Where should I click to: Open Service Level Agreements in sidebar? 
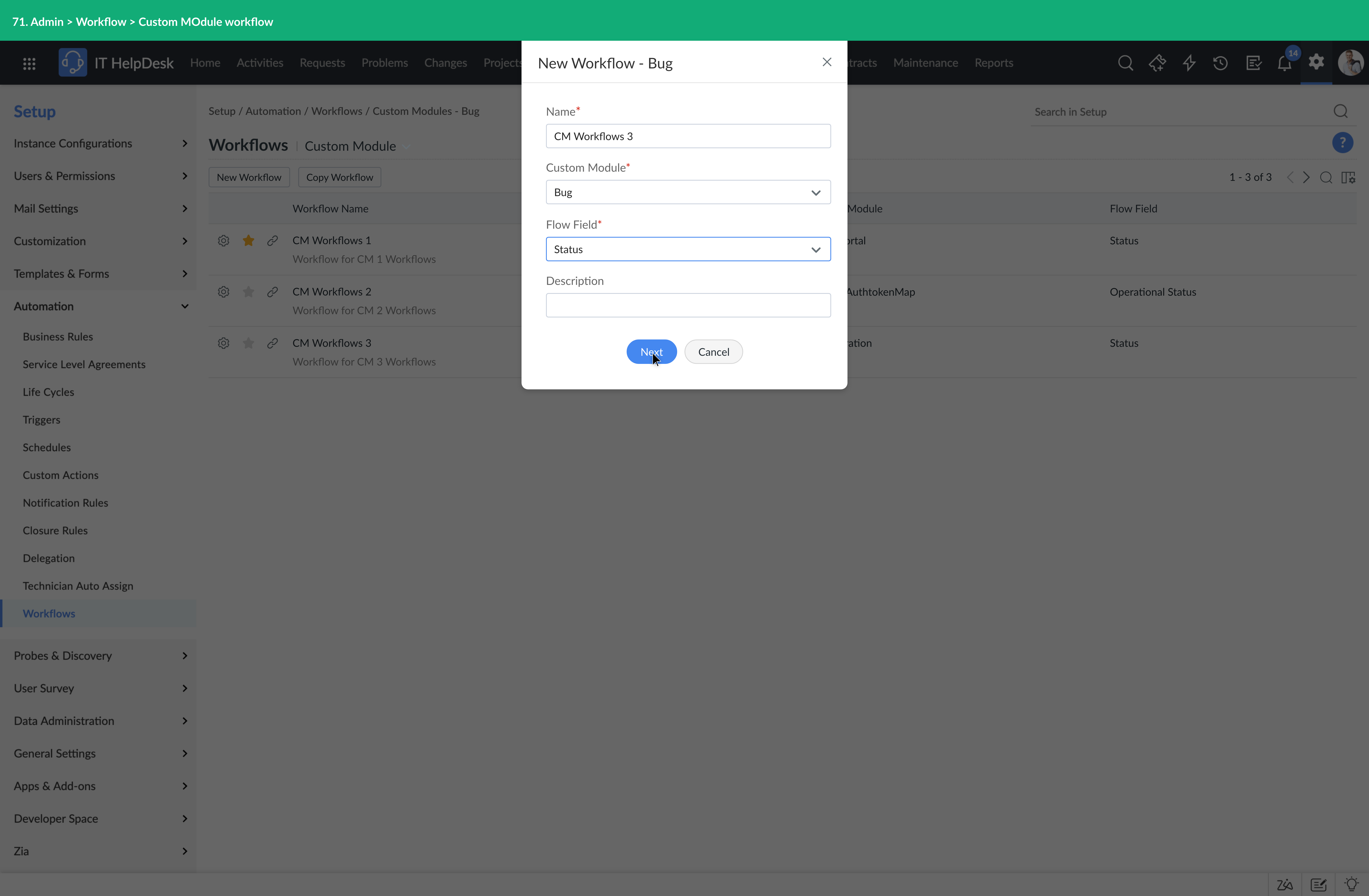pyautogui.click(x=84, y=365)
